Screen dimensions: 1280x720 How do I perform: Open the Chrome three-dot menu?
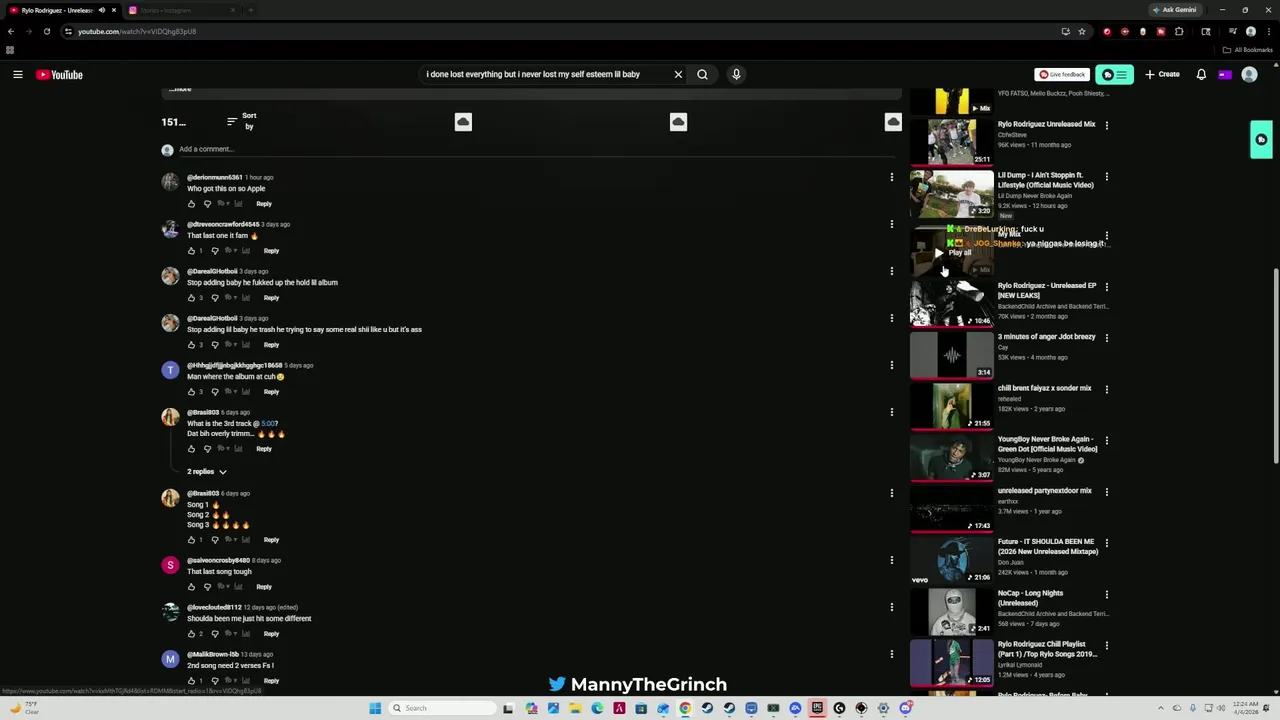[1267, 31]
